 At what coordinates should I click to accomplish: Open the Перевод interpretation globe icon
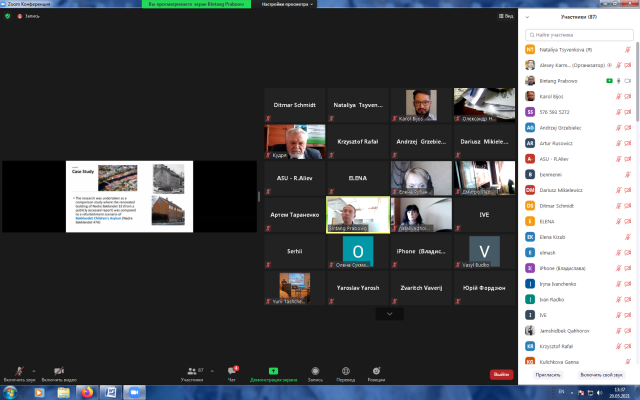click(x=346, y=371)
